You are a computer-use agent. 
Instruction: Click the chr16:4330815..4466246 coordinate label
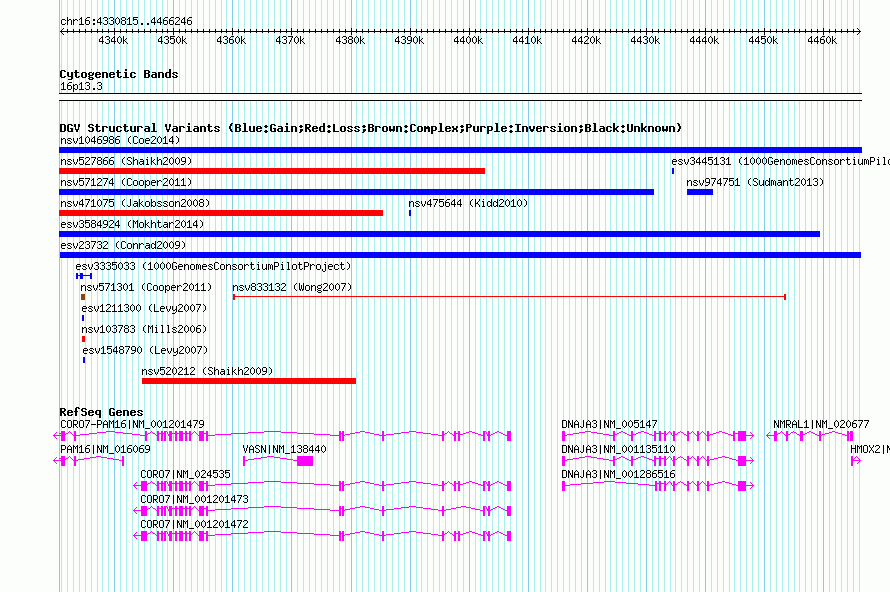coord(126,21)
